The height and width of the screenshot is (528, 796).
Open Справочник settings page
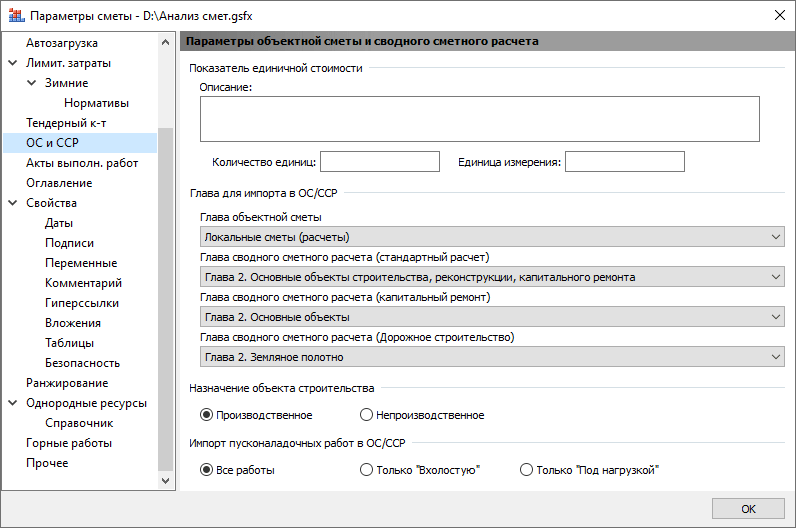coord(79,423)
